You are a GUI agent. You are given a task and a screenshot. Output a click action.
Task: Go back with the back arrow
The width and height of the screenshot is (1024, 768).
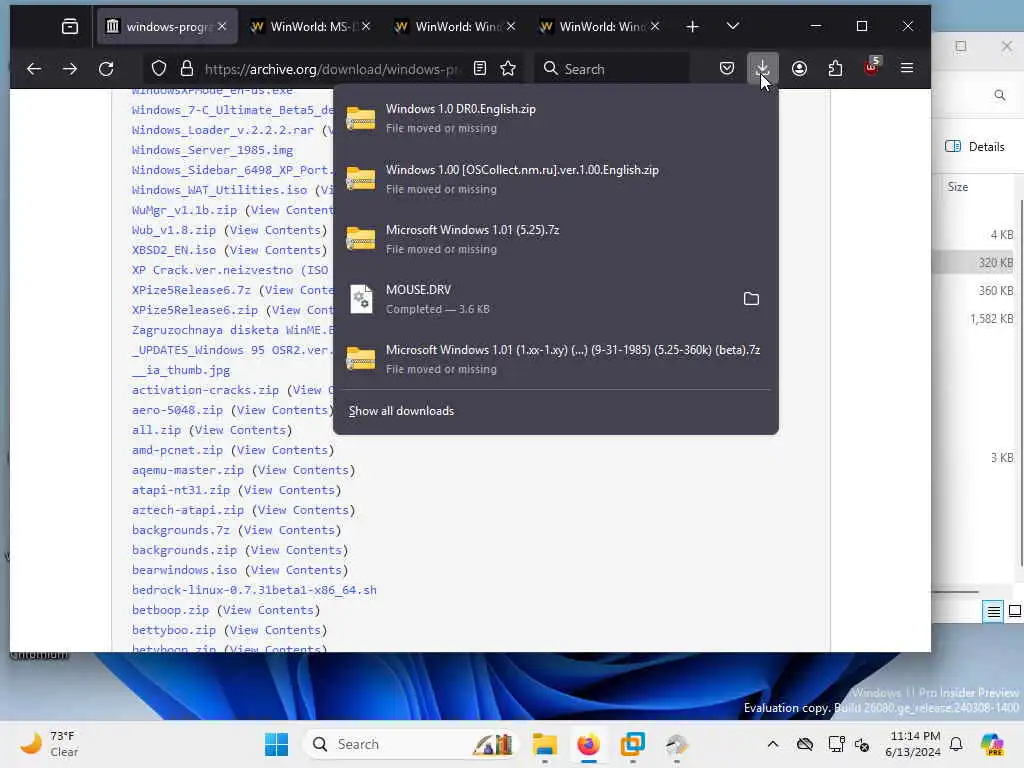pyautogui.click(x=34, y=69)
